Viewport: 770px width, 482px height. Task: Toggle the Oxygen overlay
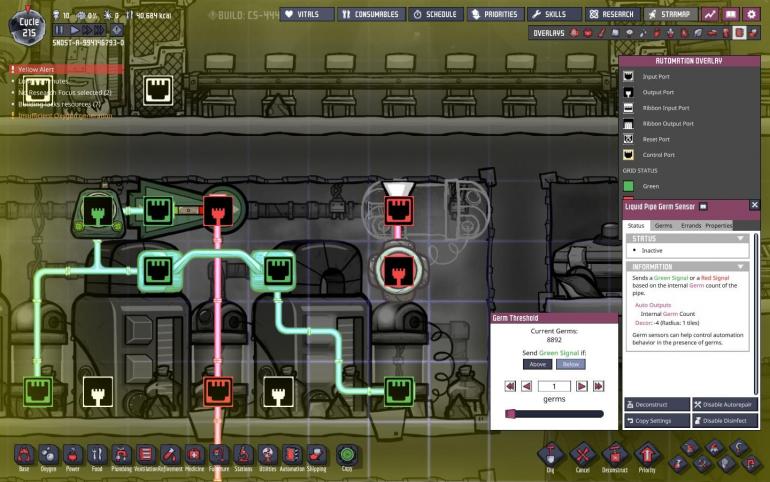pyautogui.click(x=574, y=33)
